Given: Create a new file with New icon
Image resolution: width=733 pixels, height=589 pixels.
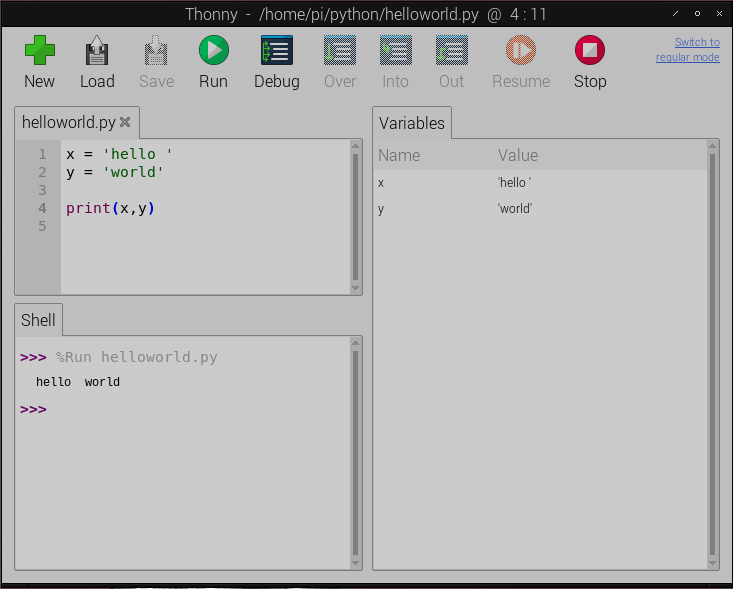Looking at the screenshot, I should tap(40, 50).
